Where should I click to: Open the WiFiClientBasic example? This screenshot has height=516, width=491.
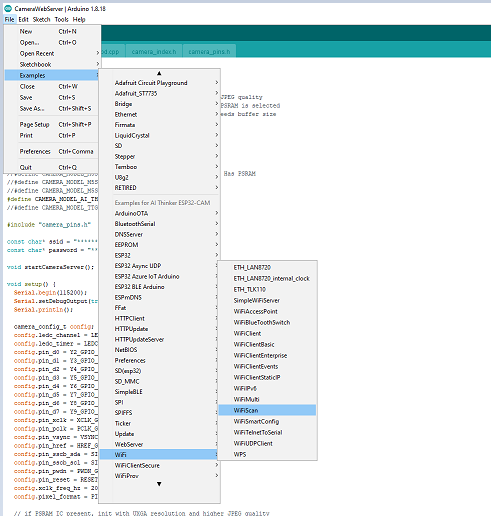pyautogui.click(x=267, y=344)
